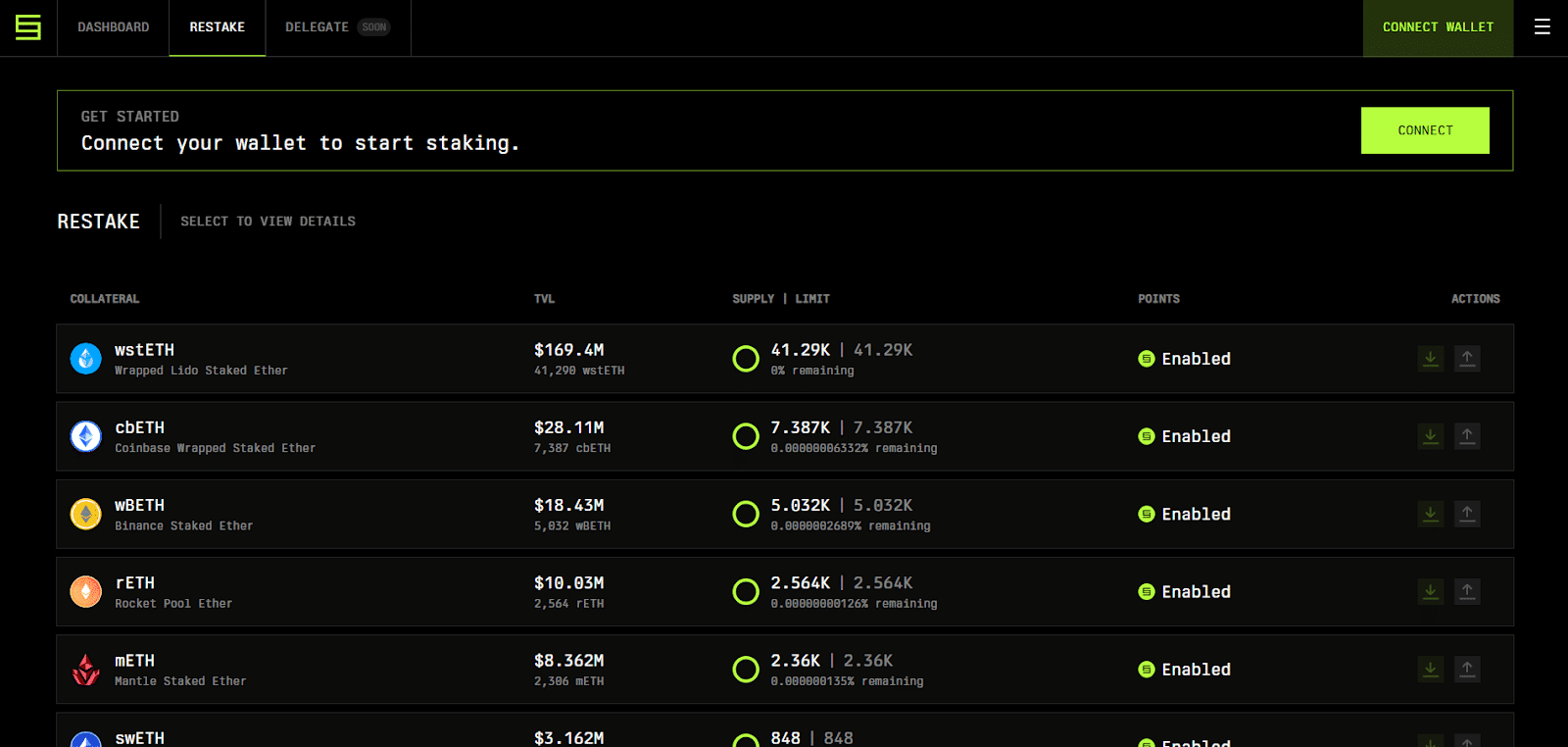
Task: Click the wBETH supply progress ring
Action: pos(746,514)
